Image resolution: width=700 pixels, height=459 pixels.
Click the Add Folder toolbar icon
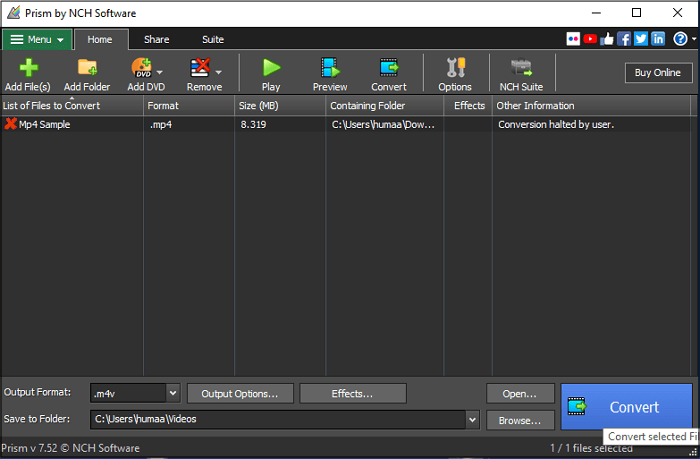(x=87, y=68)
